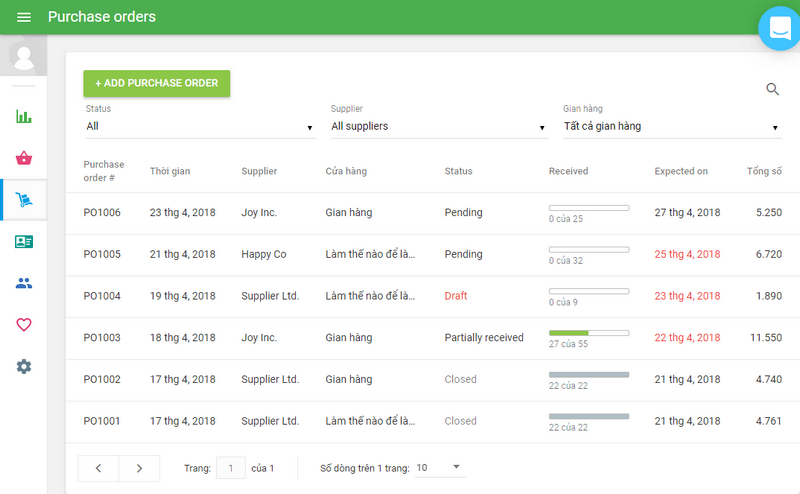Click the Add Purchase Order button
Image resolution: width=800 pixels, height=494 pixels.
click(157, 83)
